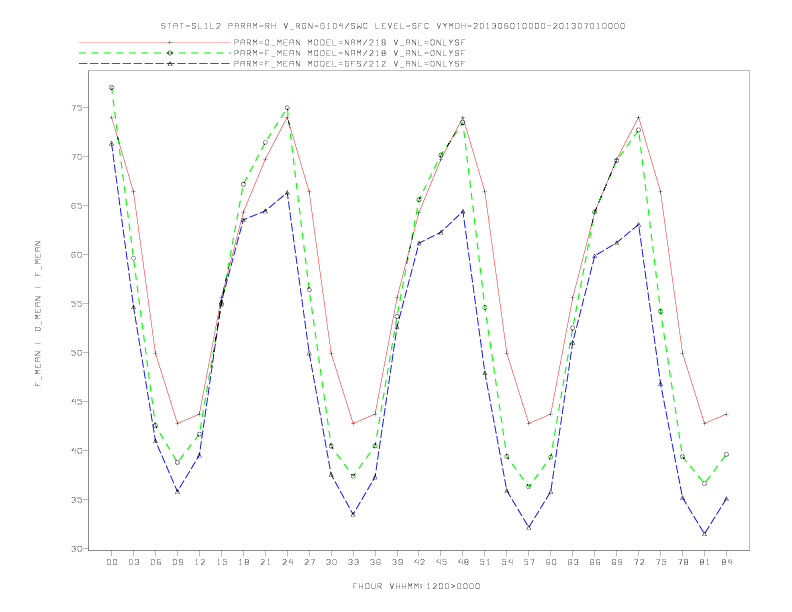The width and height of the screenshot is (792, 612).
Task: Click x-axis tick label 78
Action: 682,562
